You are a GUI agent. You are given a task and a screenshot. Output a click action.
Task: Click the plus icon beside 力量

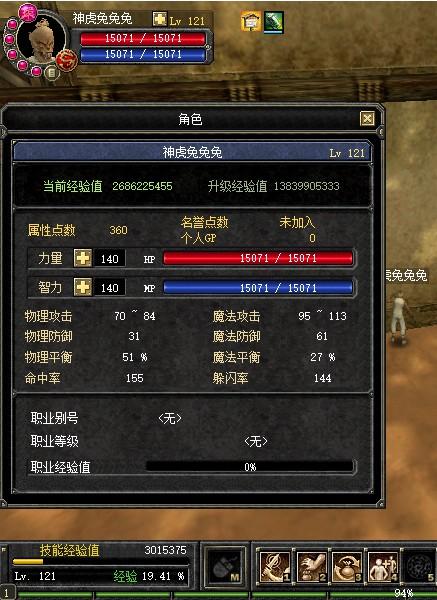83,258
